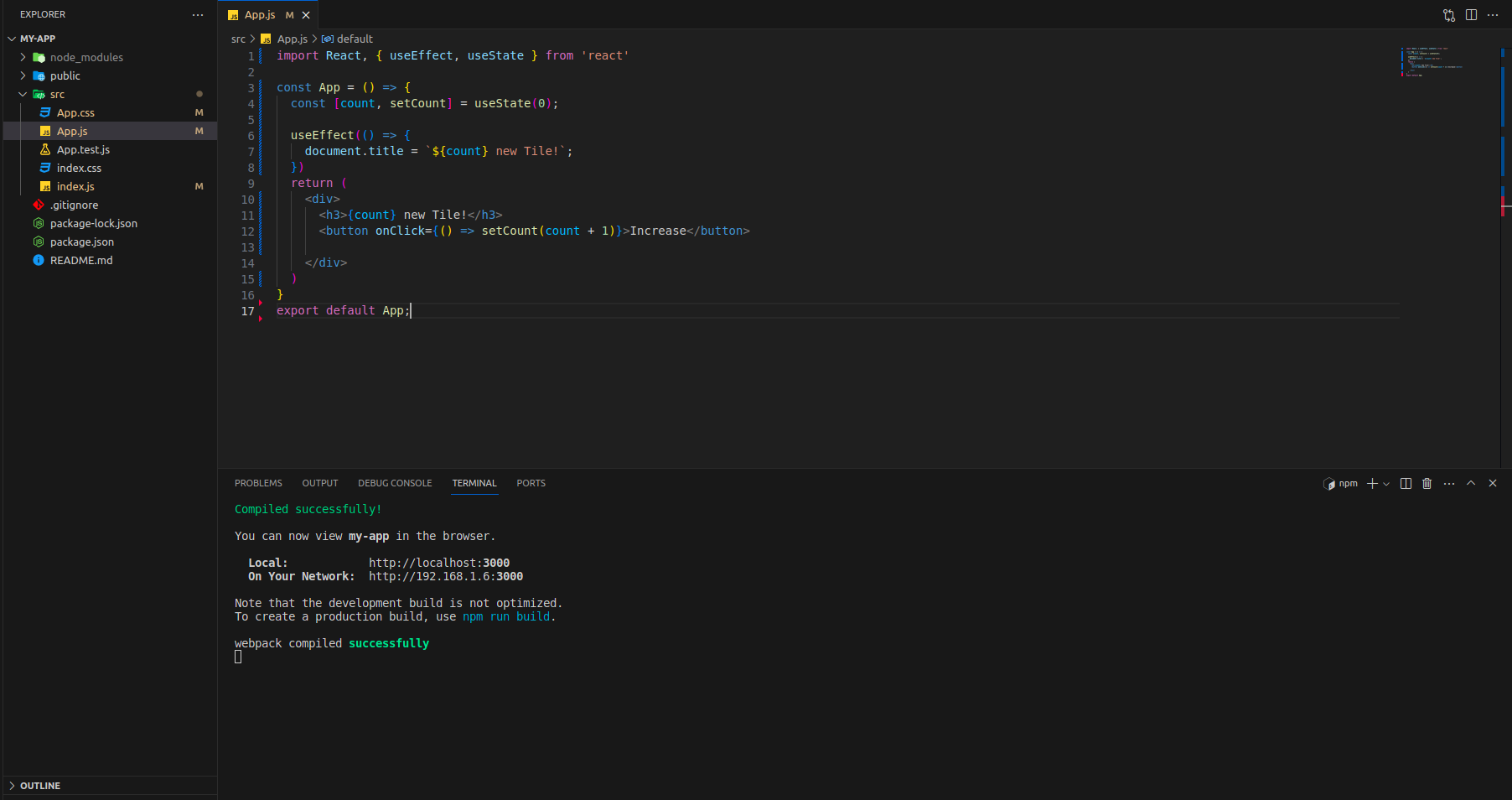Kill terminal using the trash icon
This screenshot has height=800, width=1512.
[1427, 484]
